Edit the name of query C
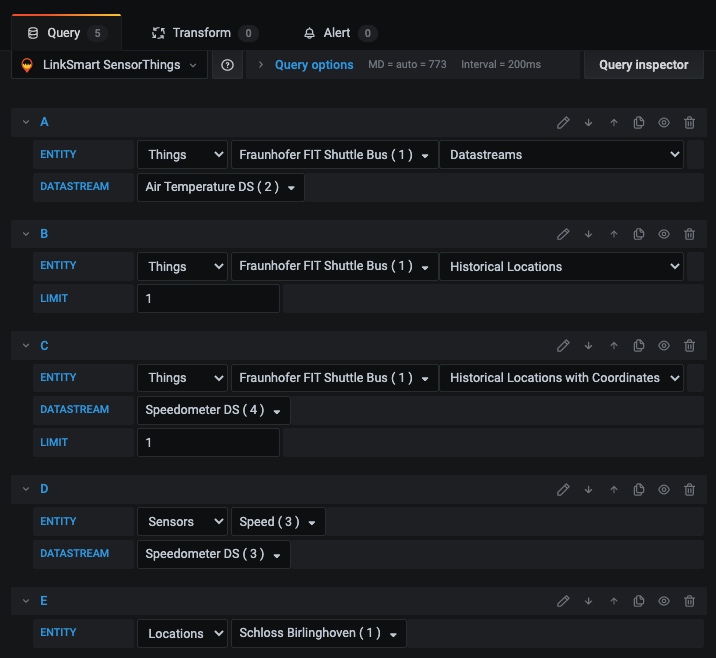This screenshot has height=658, width=716. pyautogui.click(x=563, y=346)
